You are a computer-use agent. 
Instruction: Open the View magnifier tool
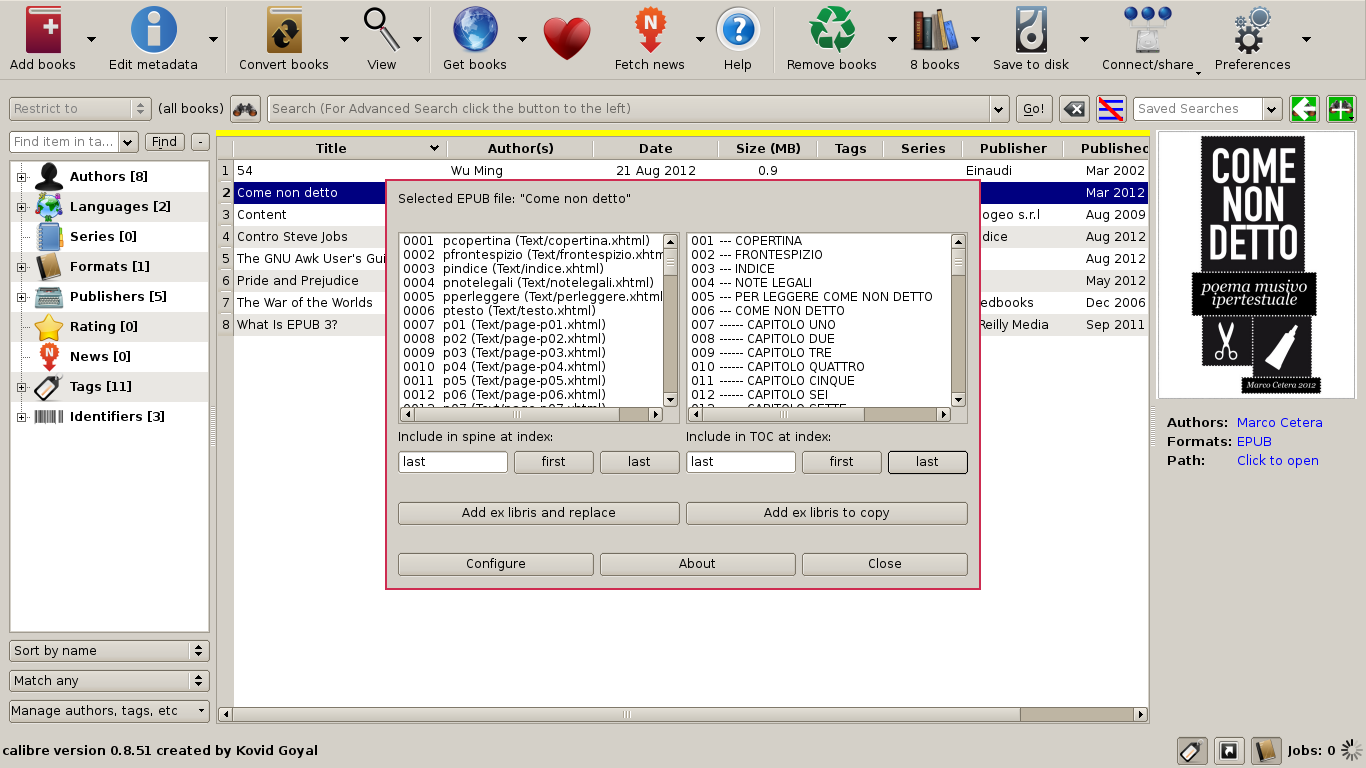(381, 30)
